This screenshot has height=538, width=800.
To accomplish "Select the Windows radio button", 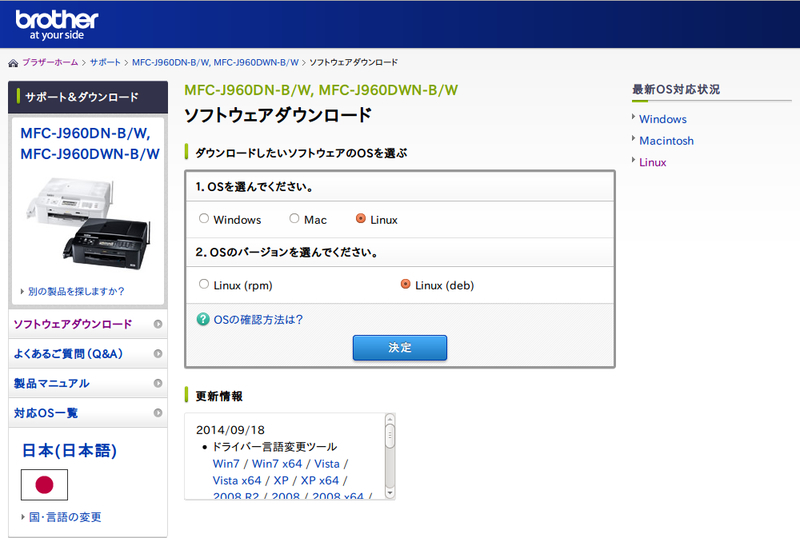I will click(x=204, y=218).
